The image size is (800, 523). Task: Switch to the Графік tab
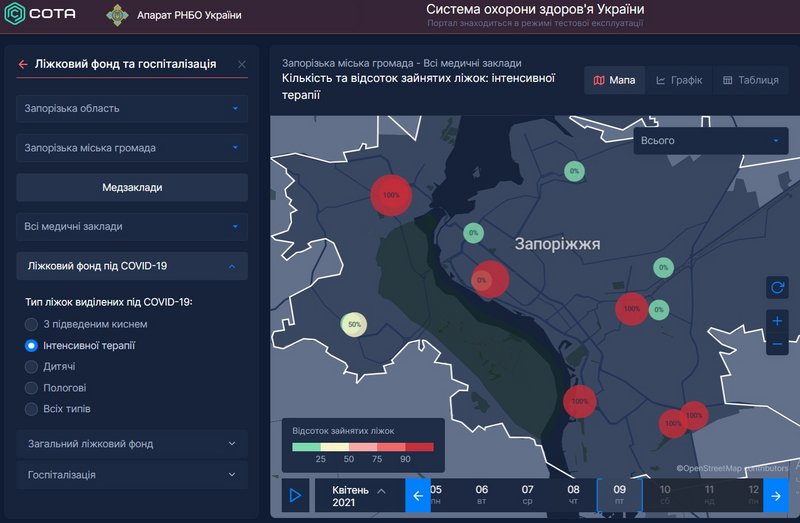679,81
